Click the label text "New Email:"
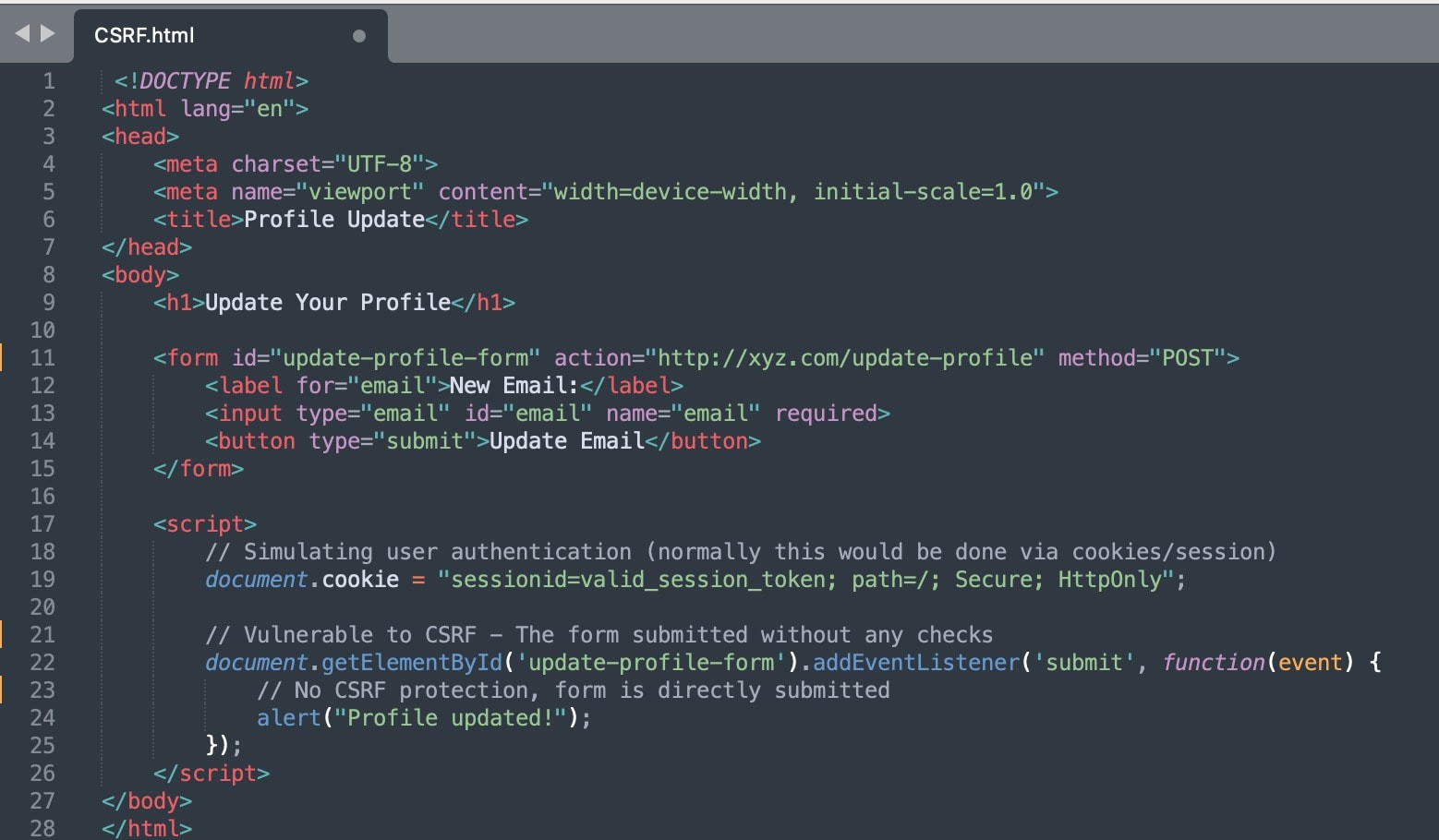 (514, 386)
